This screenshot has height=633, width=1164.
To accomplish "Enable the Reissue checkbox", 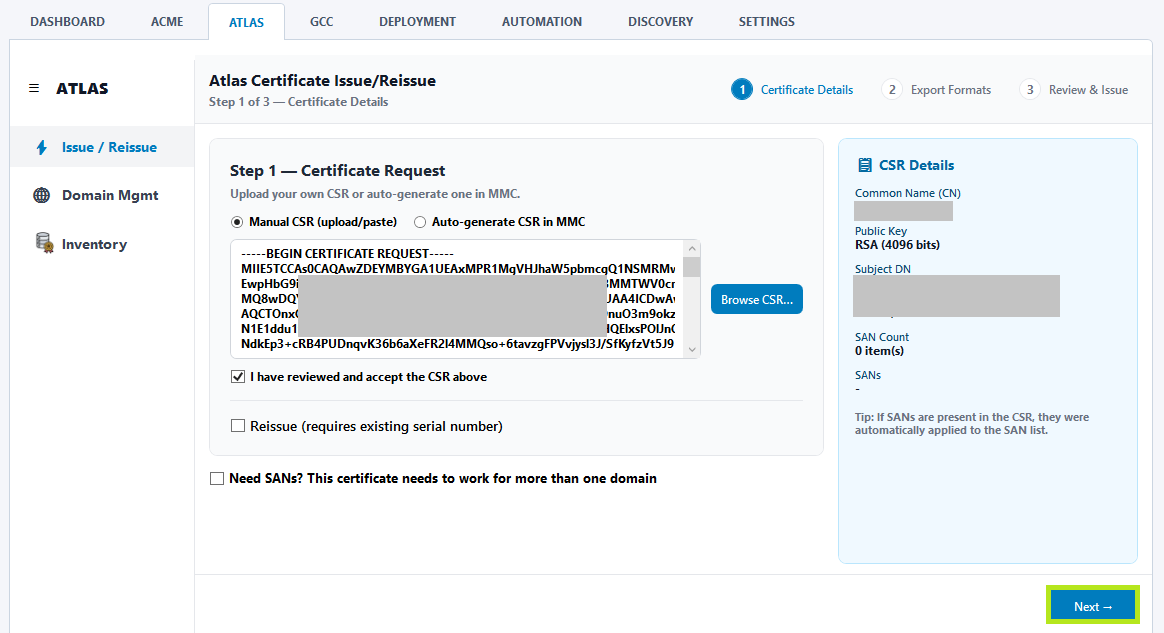I will pyautogui.click(x=238, y=425).
